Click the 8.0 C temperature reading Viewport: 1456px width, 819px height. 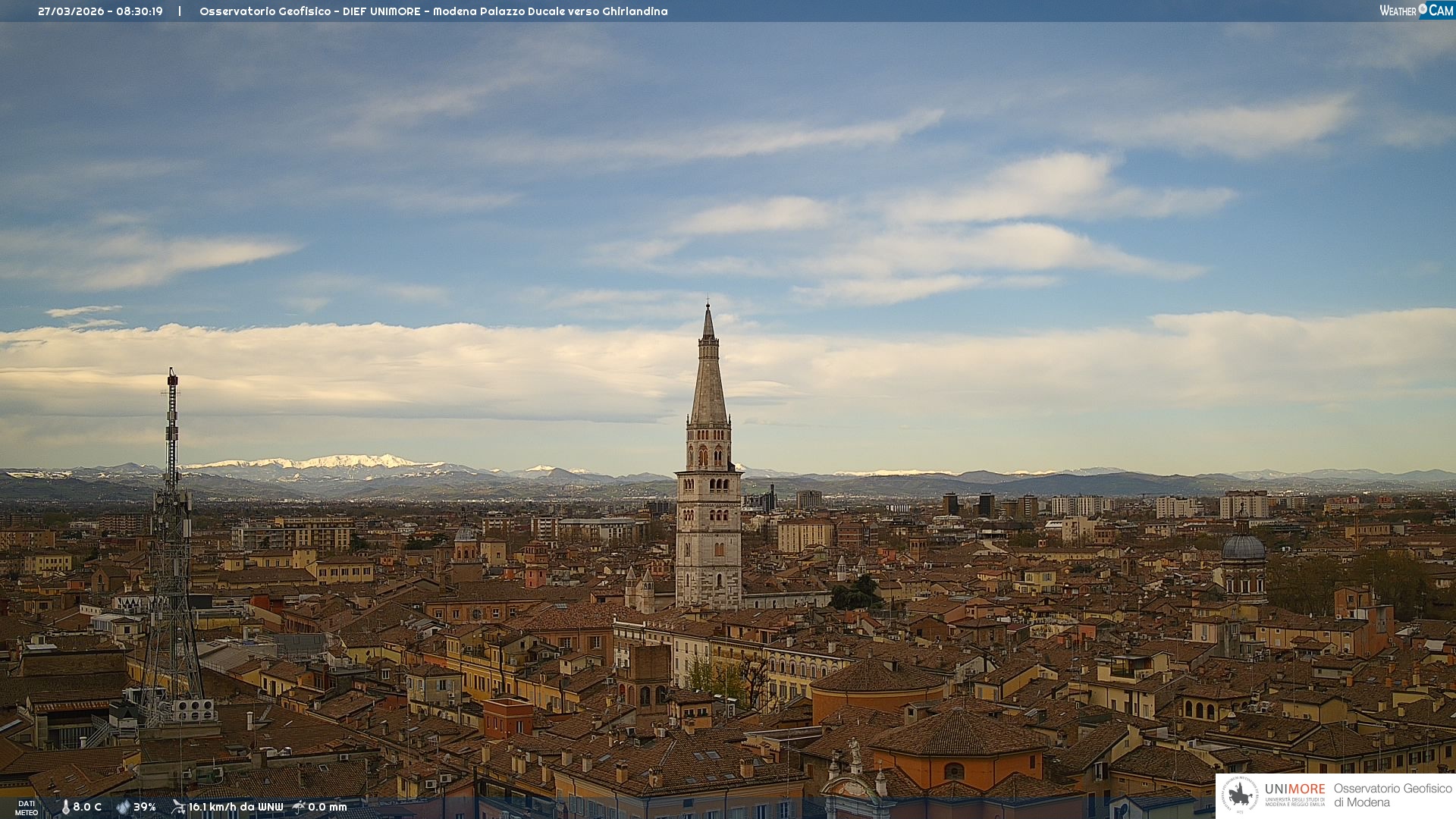coord(87,807)
